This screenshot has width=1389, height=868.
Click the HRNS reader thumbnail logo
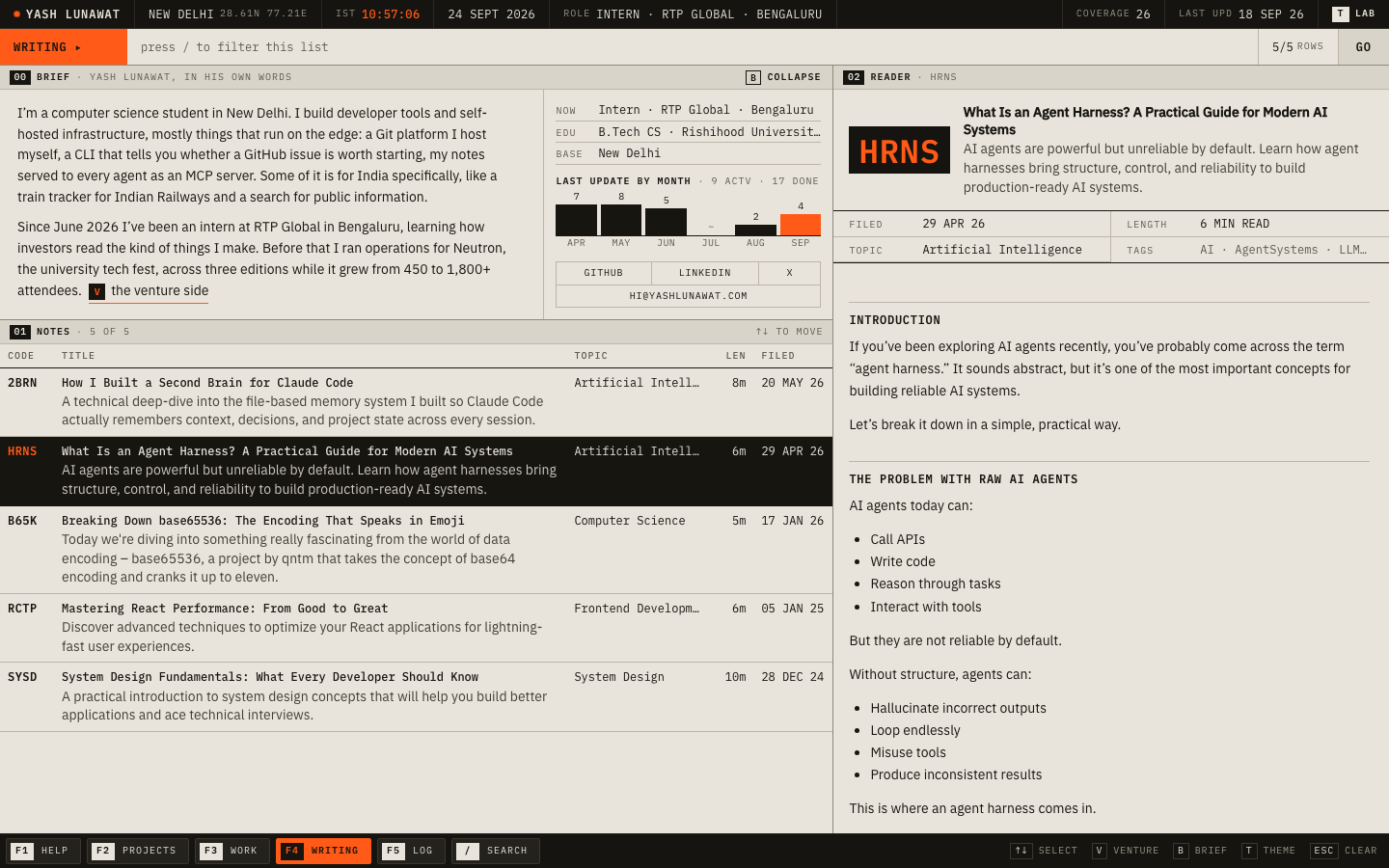tap(899, 150)
